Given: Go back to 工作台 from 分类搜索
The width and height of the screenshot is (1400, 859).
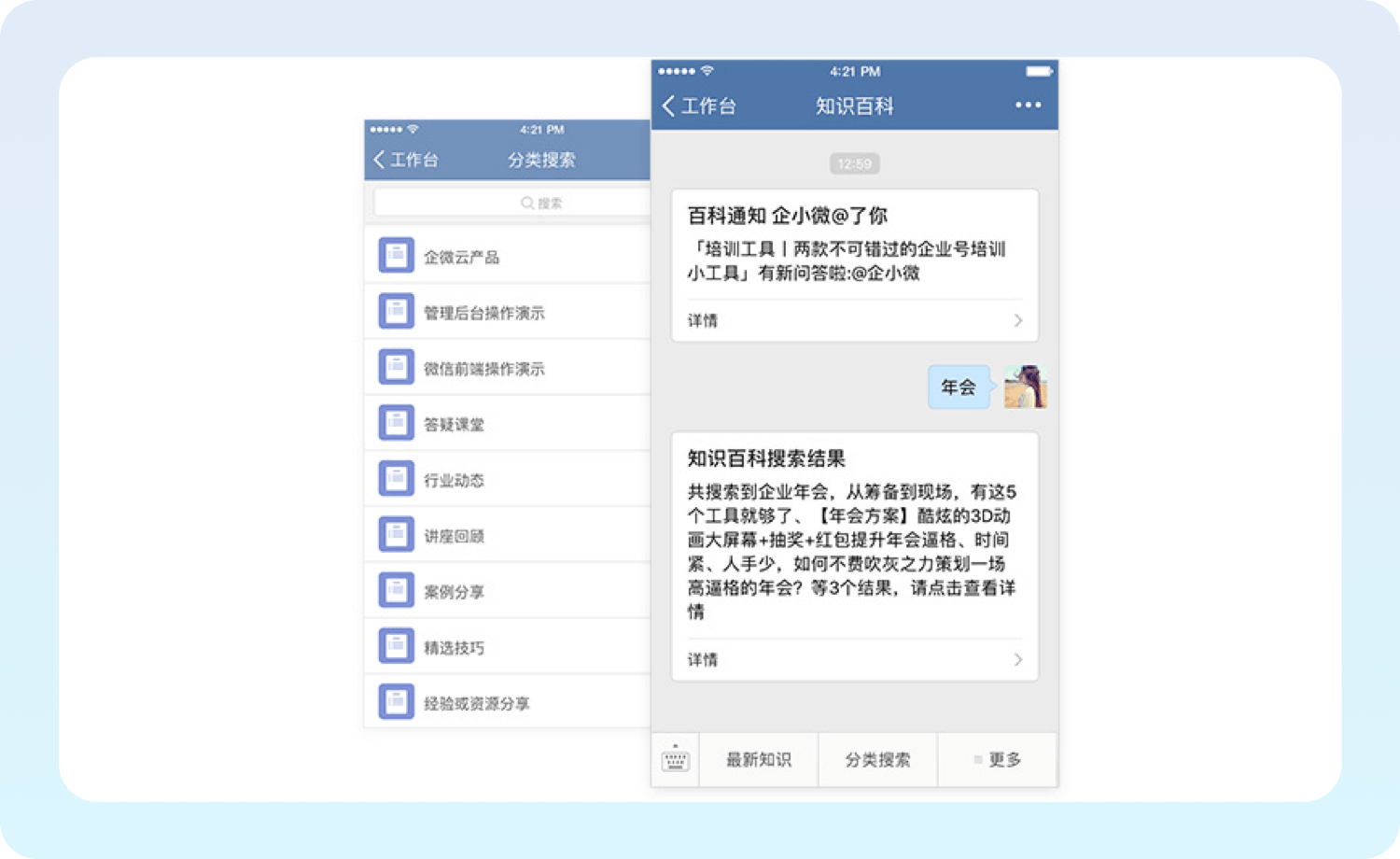Looking at the screenshot, I should pos(406,160).
